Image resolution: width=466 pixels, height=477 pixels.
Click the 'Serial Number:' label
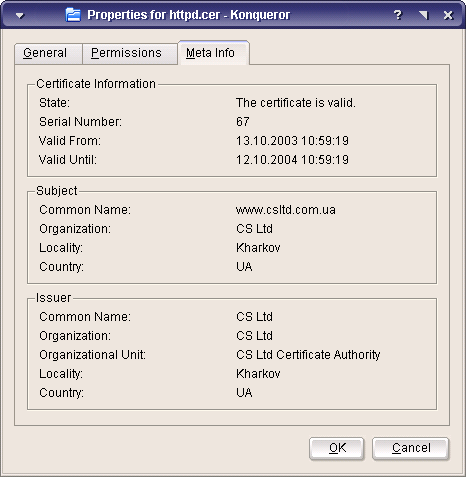[x=80, y=122]
